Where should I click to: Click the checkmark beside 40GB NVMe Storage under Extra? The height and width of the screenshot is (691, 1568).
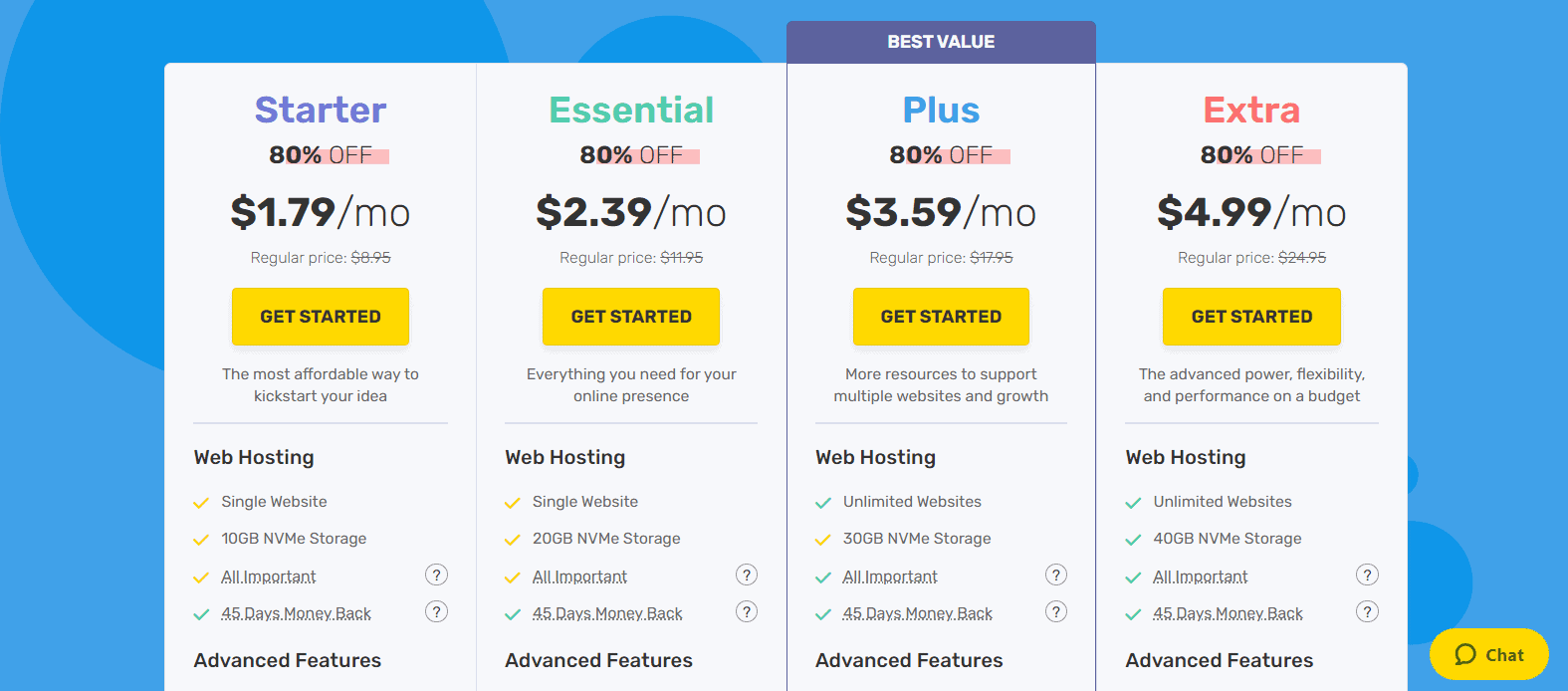(x=1133, y=538)
